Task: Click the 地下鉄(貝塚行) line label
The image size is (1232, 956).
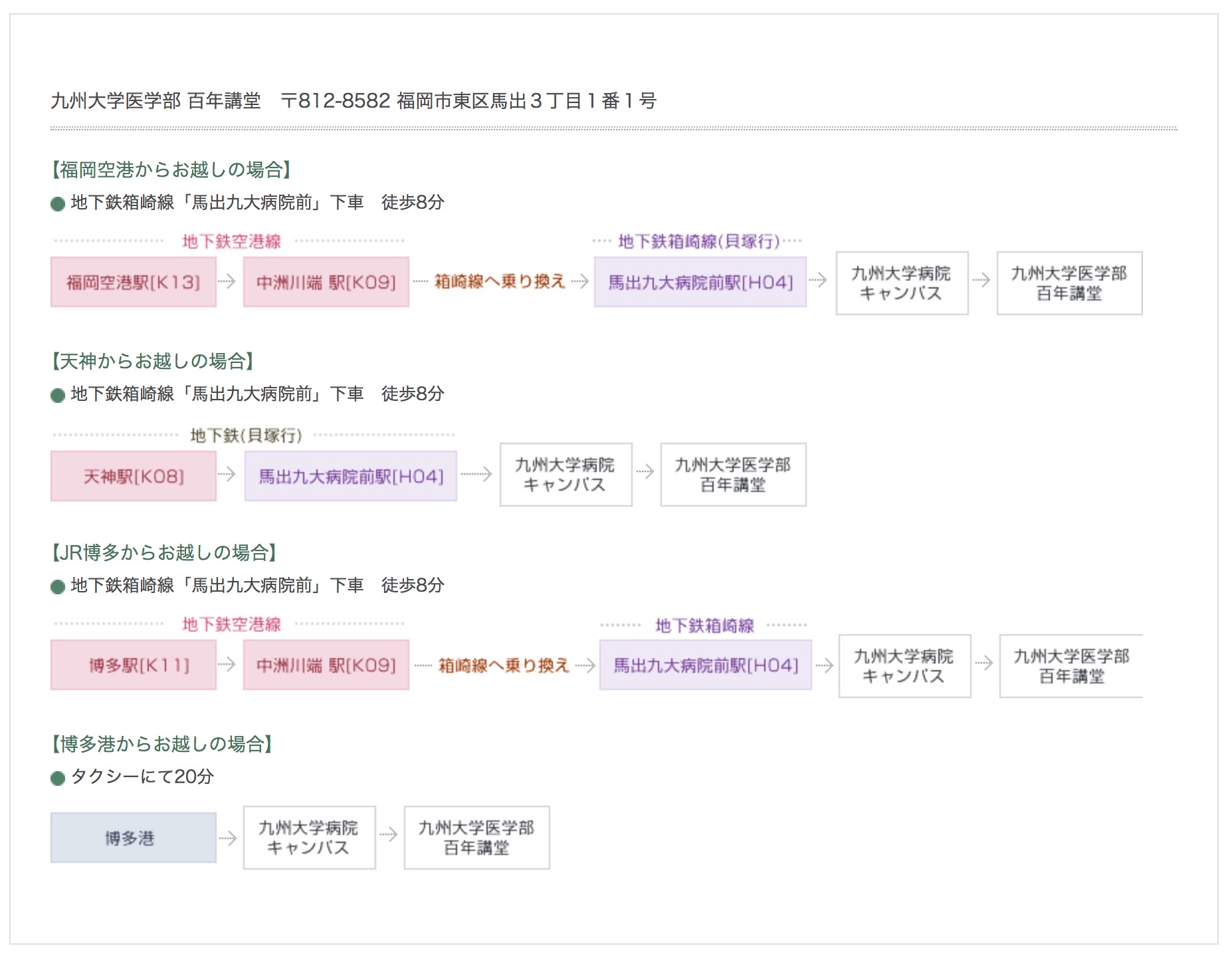Action: click(246, 435)
